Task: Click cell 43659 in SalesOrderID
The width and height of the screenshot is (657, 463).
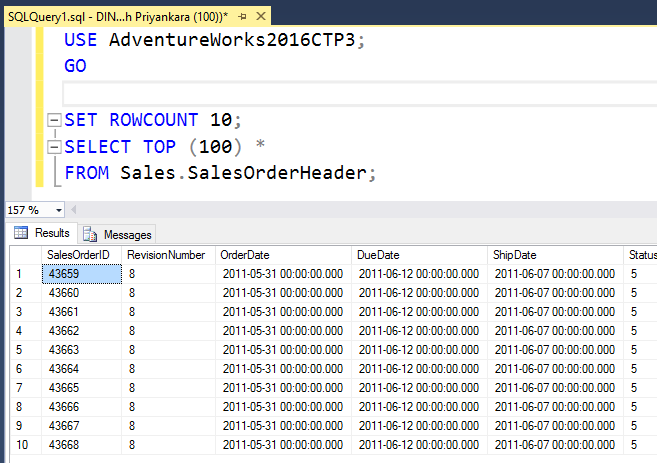Action: pyautogui.click(x=82, y=274)
